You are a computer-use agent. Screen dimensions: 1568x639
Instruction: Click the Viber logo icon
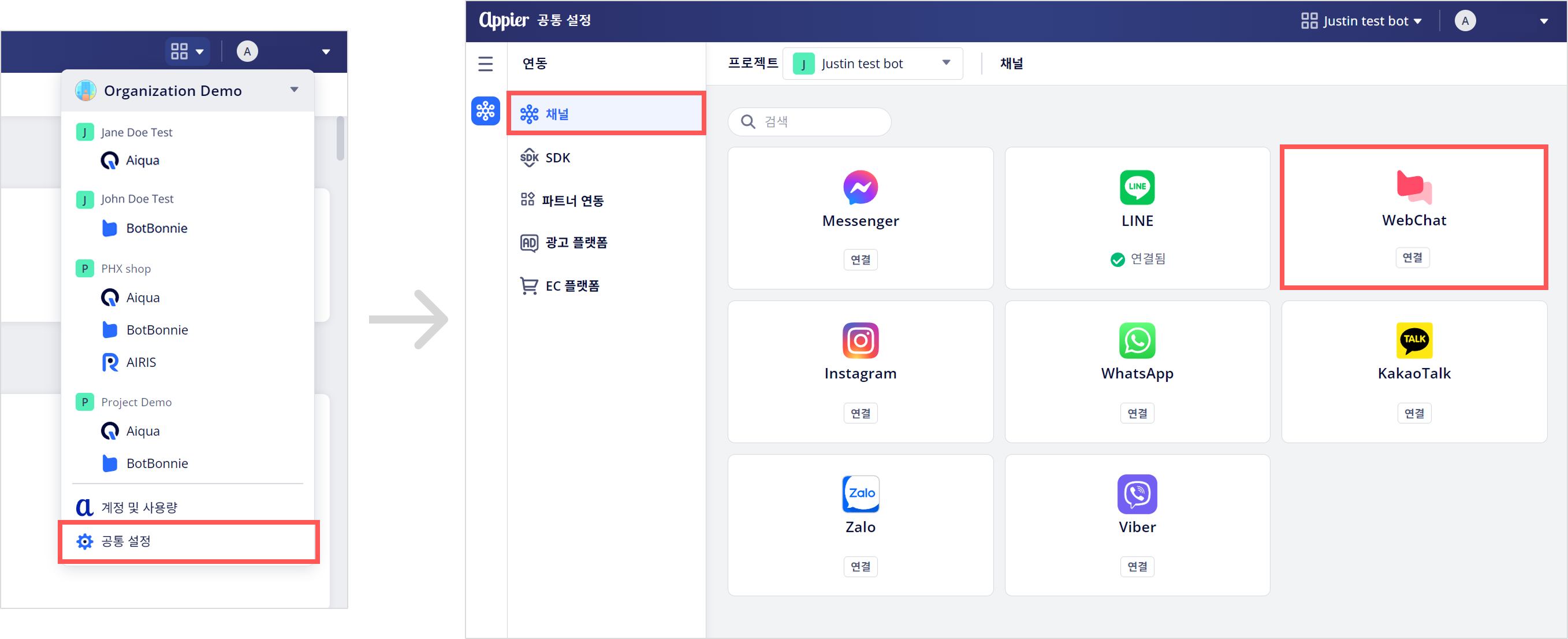point(1137,494)
